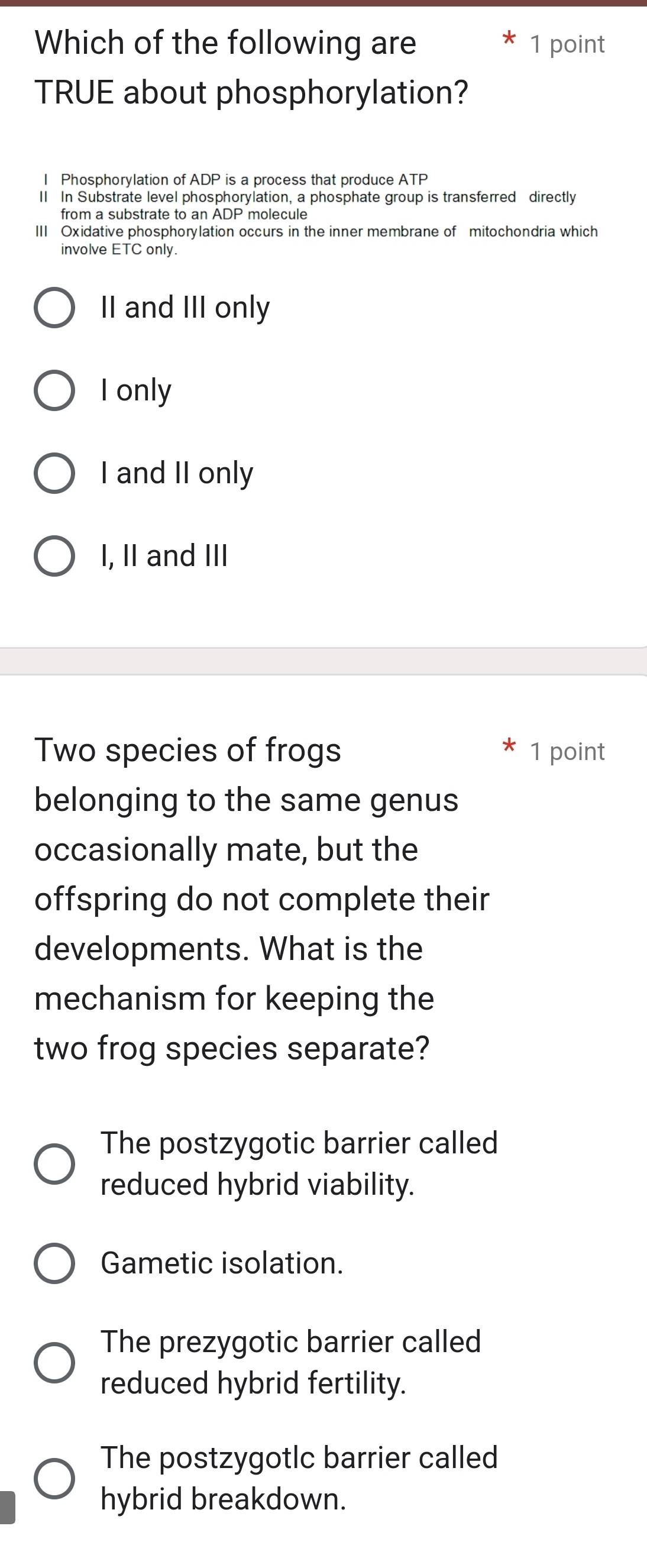
Task: Select the reduced hybrid viability radio button
Action: [x=54, y=1164]
